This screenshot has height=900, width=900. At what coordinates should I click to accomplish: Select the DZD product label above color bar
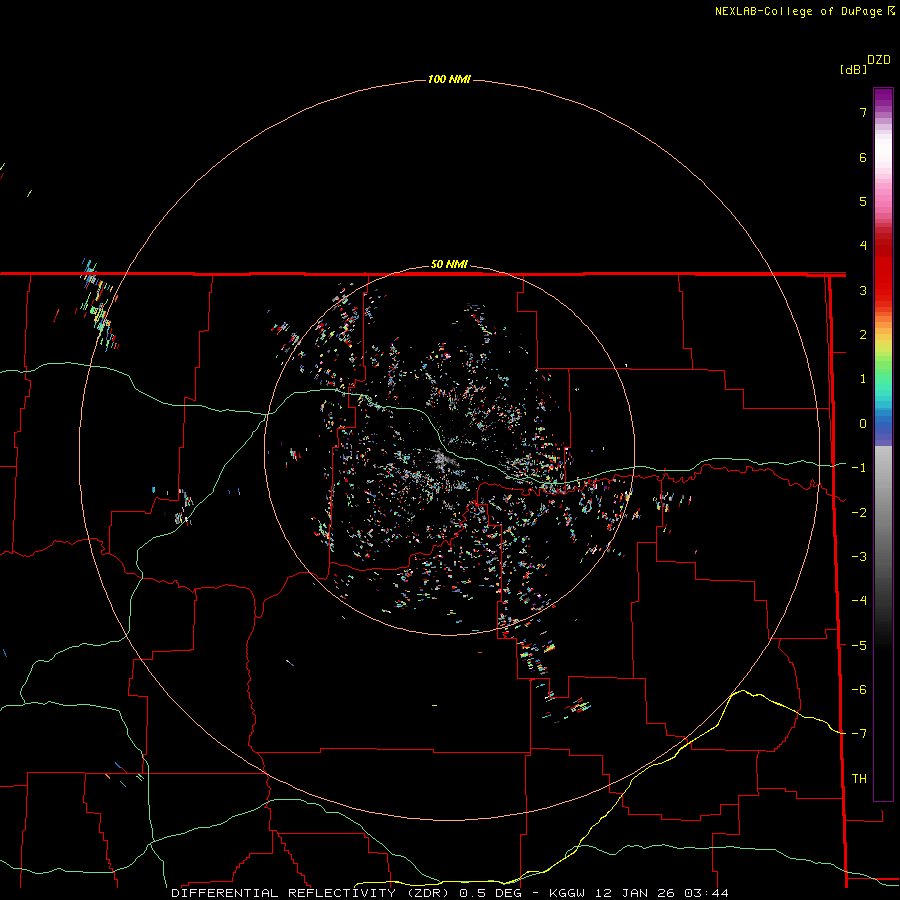tap(879, 60)
